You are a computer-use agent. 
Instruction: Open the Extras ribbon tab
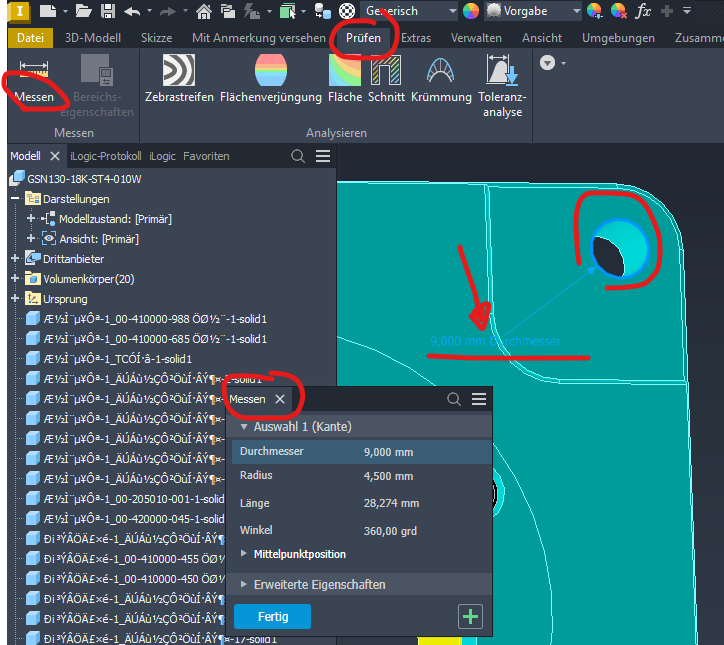click(416, 38)
